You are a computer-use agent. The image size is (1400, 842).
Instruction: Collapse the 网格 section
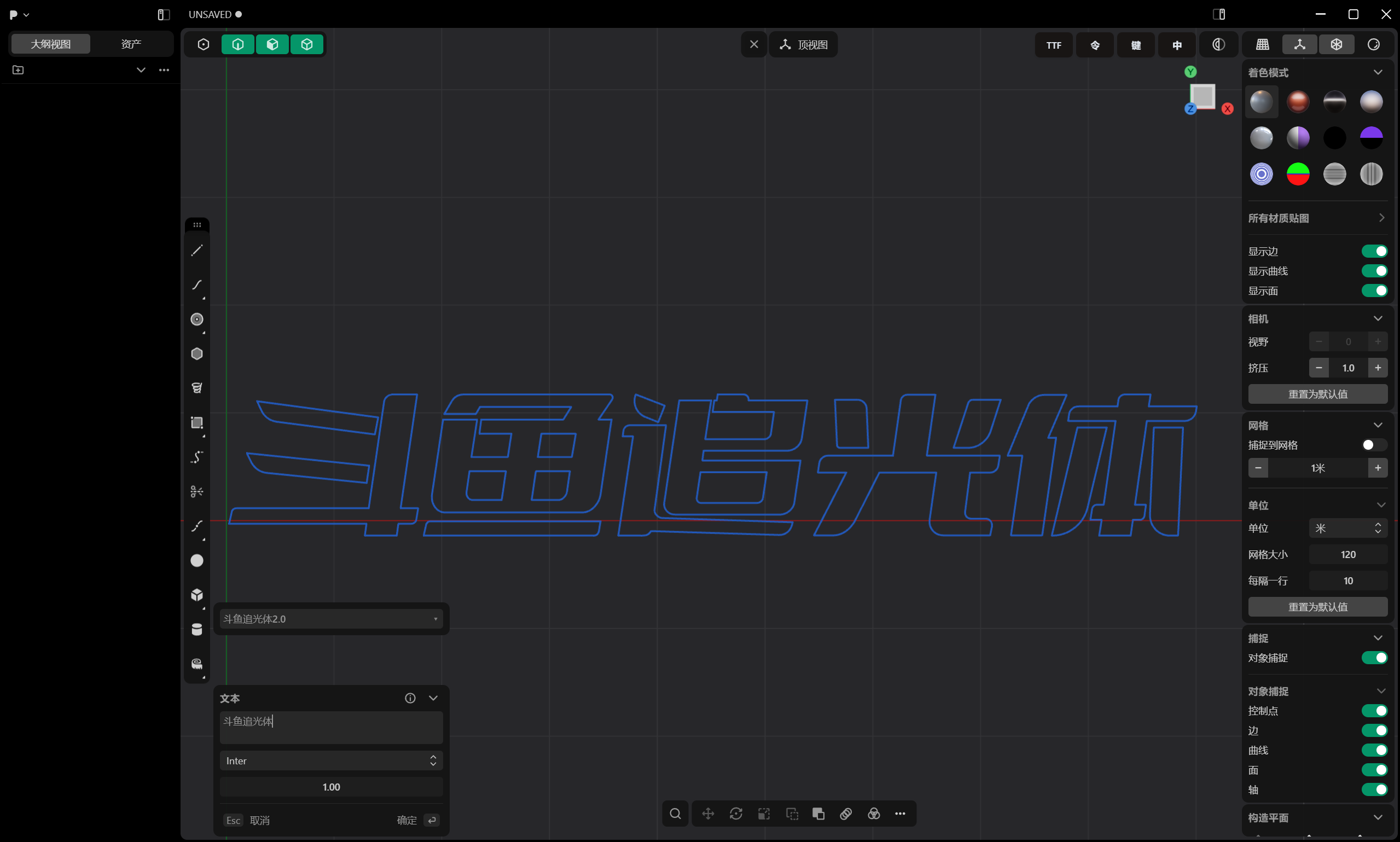1378,425
